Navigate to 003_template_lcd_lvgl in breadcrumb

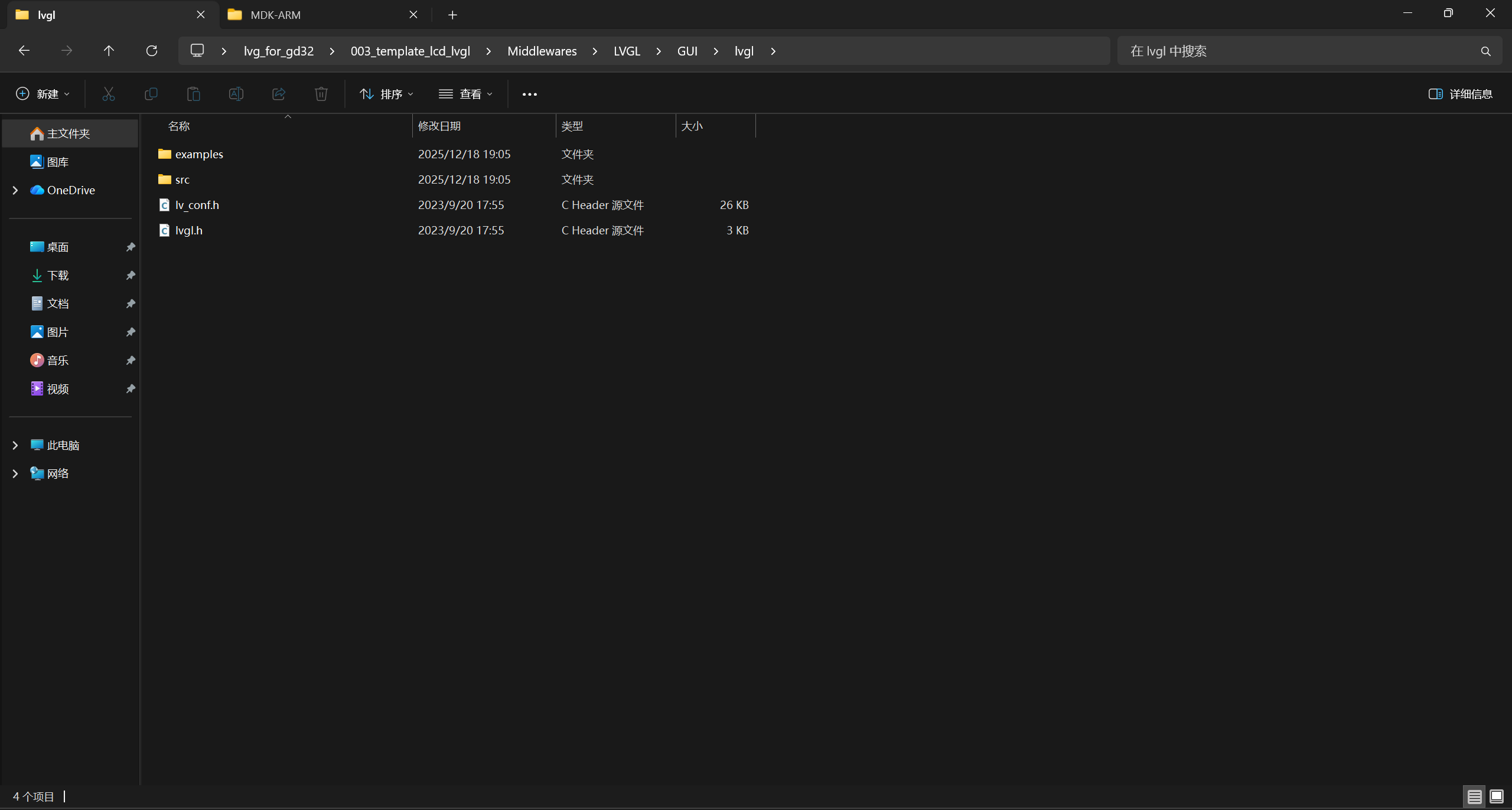(x=410, y=51)
